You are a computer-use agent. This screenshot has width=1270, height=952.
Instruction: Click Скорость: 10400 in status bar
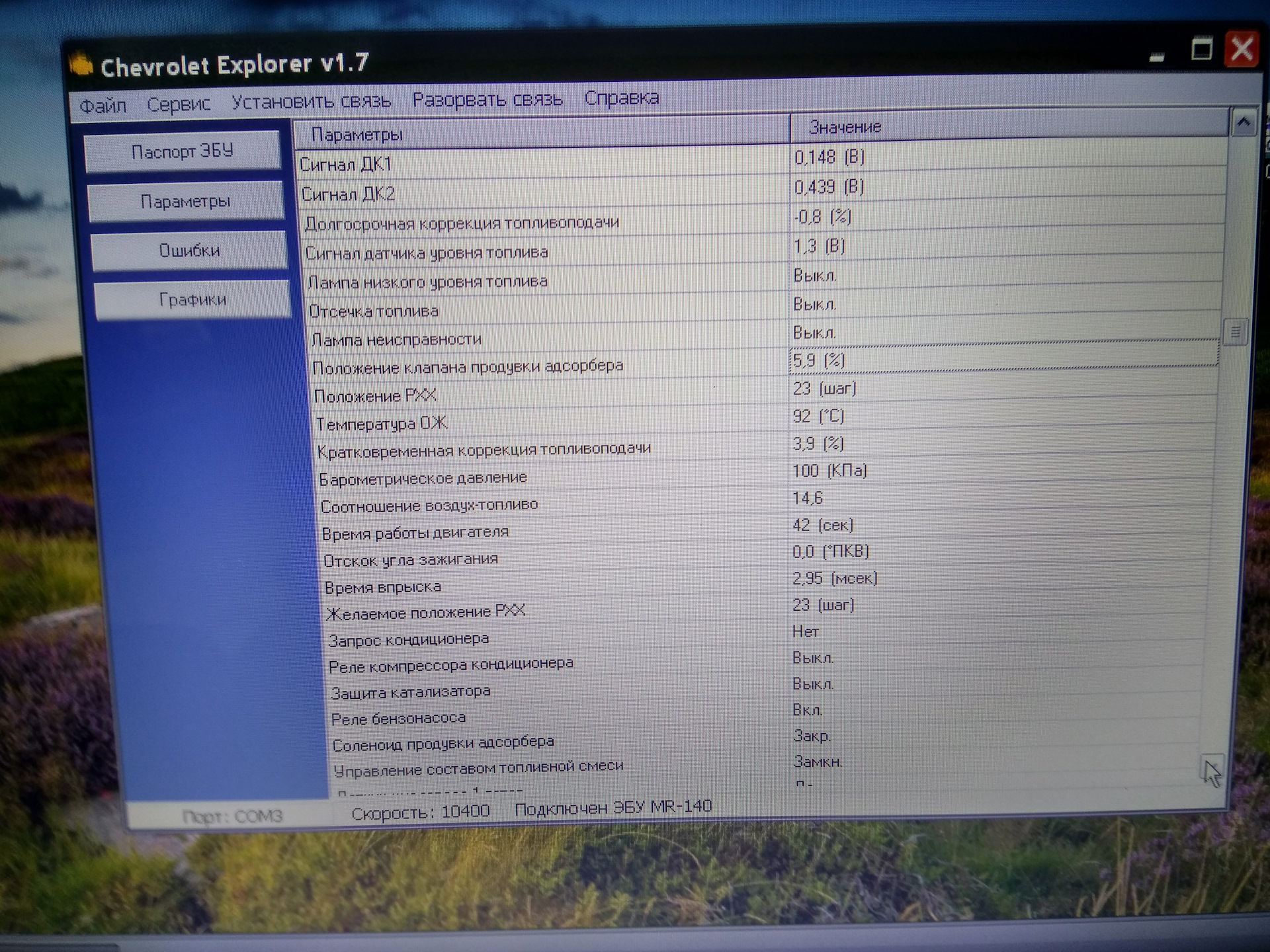(x=420, y=813)
